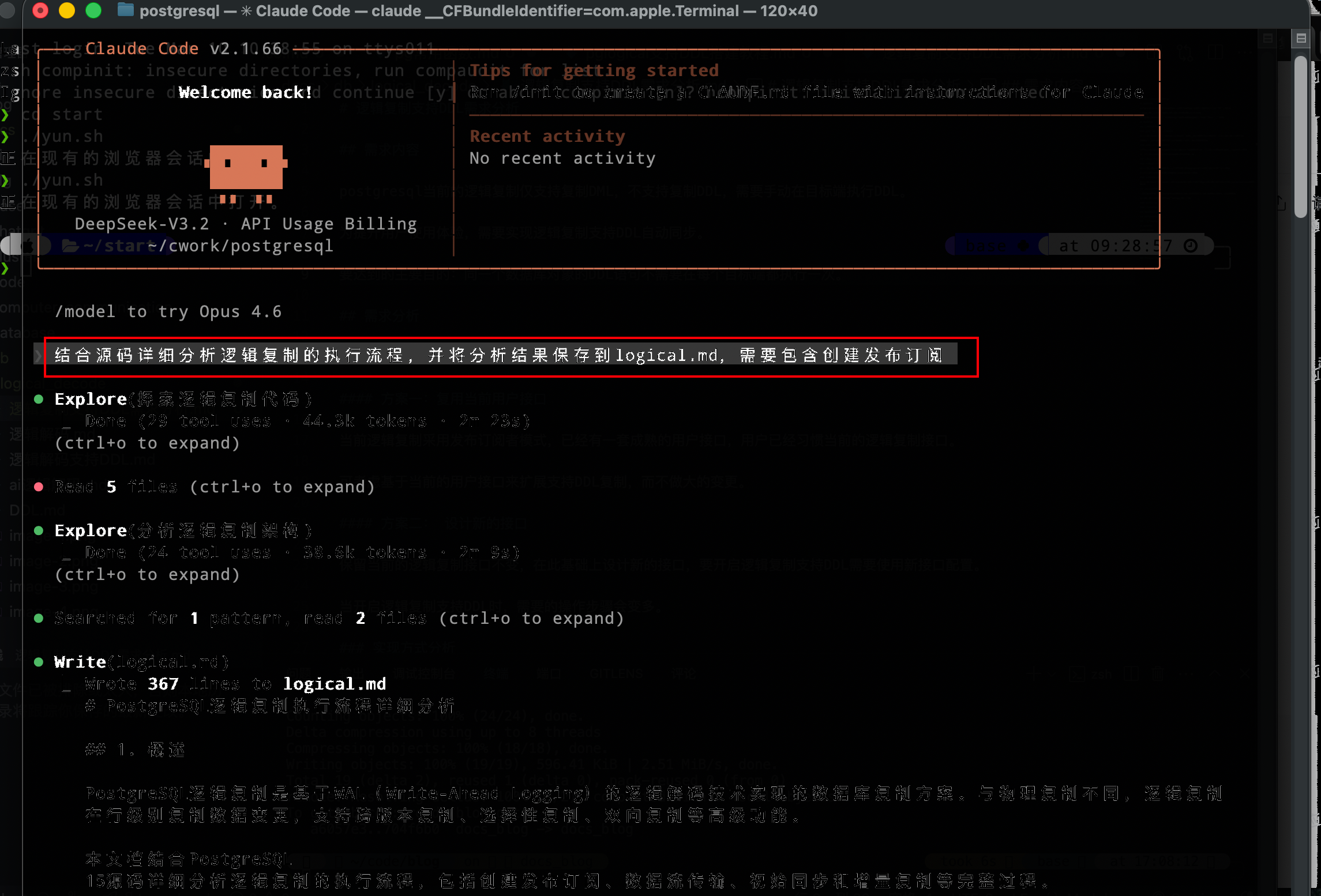Click the Claude mascot pixel logo
The width and height of the screenshot is (1321, 896).
(x=246, y=174)
